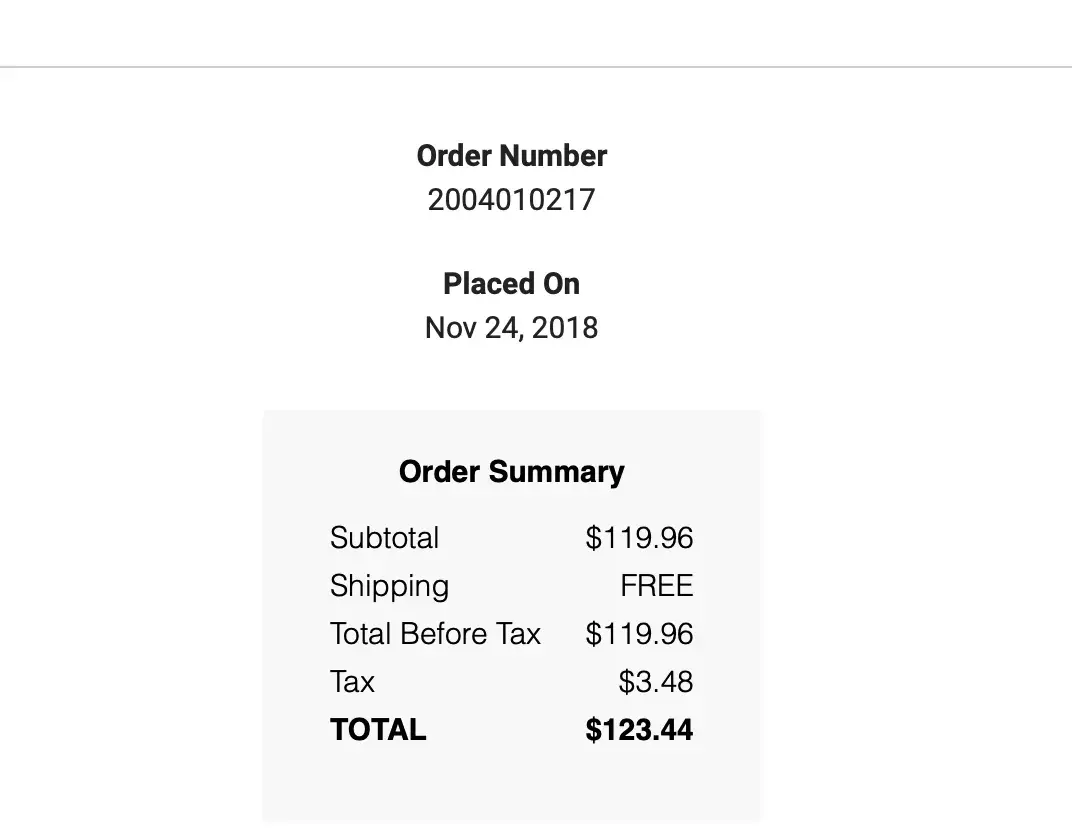Click the Placed On heading
This screenshot has height=838, width=1072.
click(x=511, y=284)
